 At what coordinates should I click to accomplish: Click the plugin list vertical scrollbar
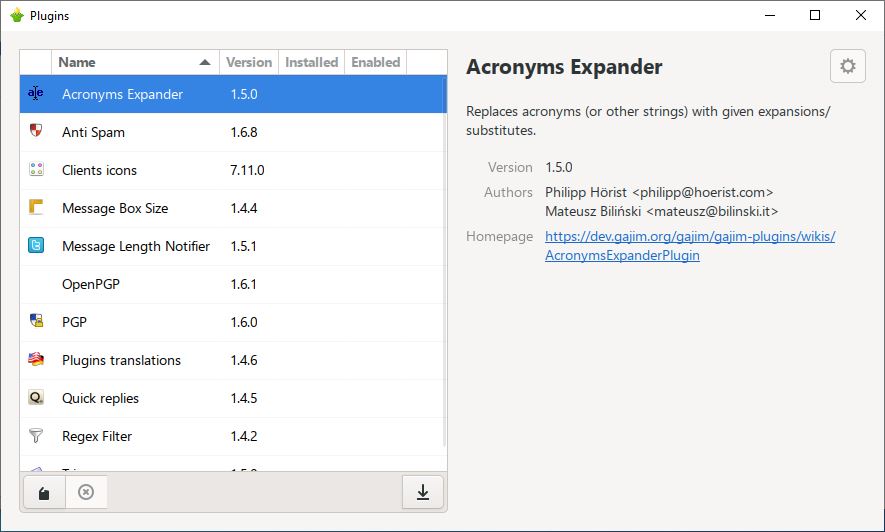coord(445,262)
